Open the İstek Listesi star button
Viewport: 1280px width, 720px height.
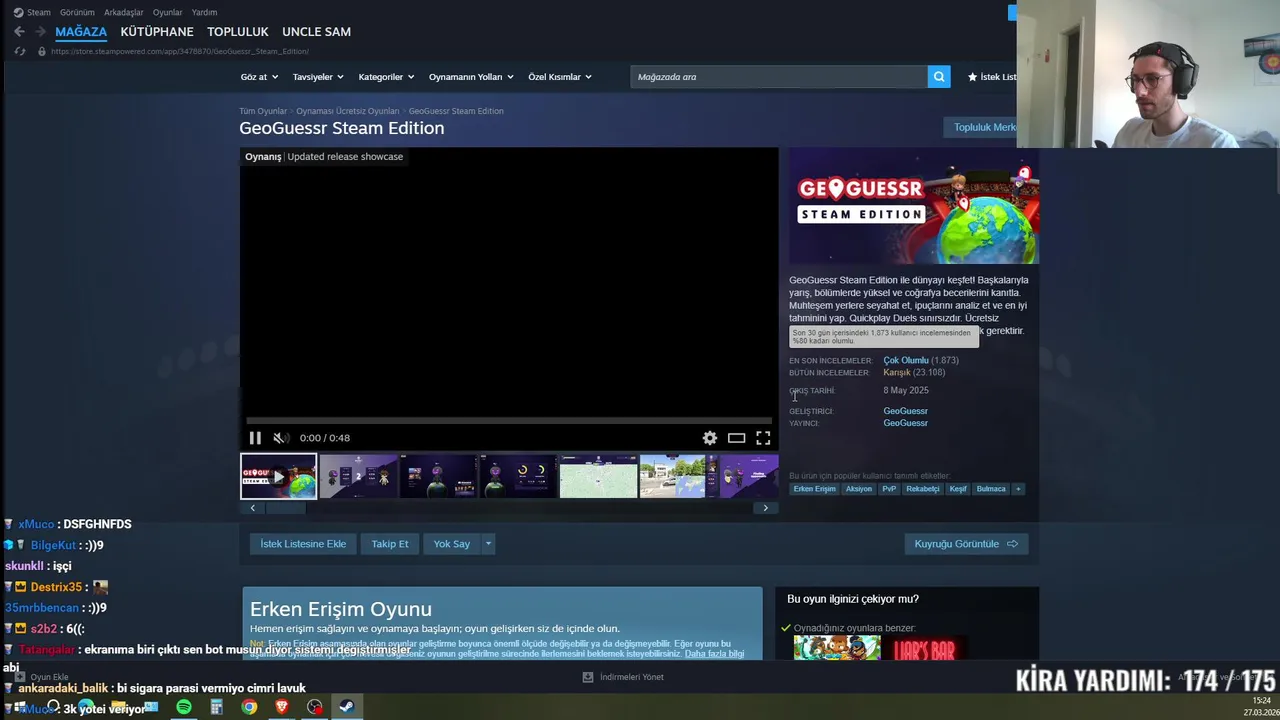(992, 77)
